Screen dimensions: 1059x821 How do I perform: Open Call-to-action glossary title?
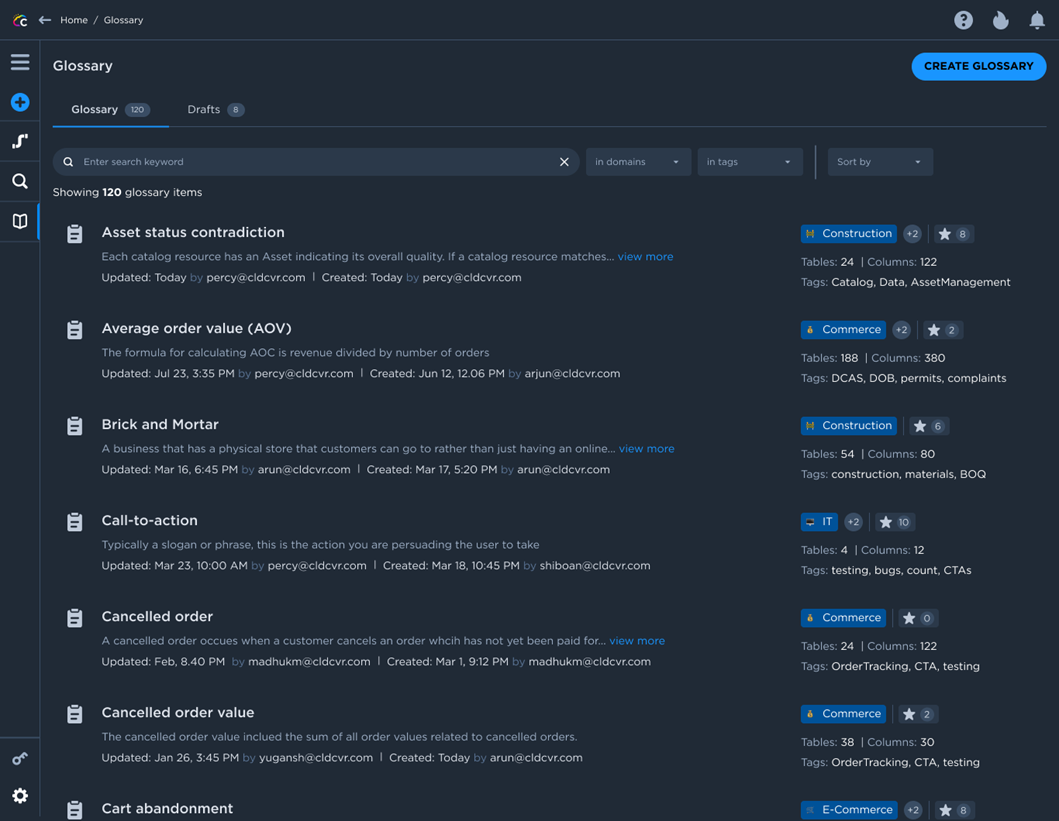tap(149, 521)
